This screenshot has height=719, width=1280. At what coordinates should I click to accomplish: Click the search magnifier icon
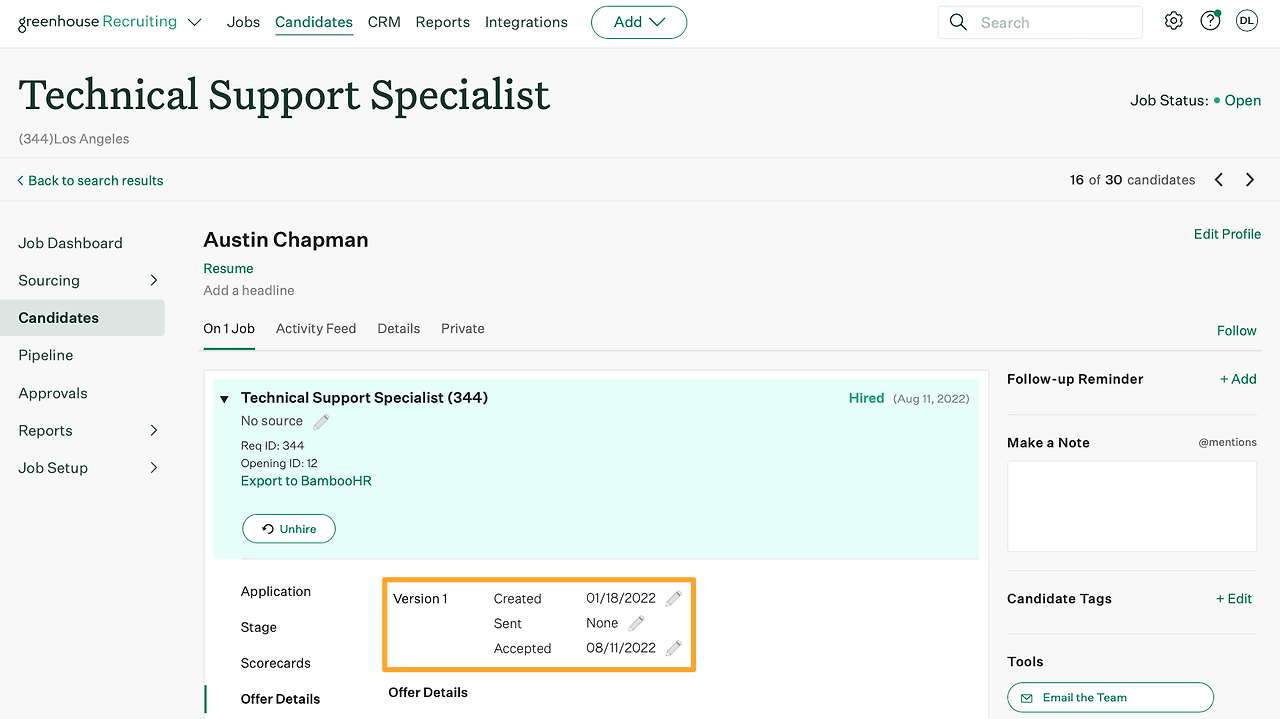pos(957,21)
